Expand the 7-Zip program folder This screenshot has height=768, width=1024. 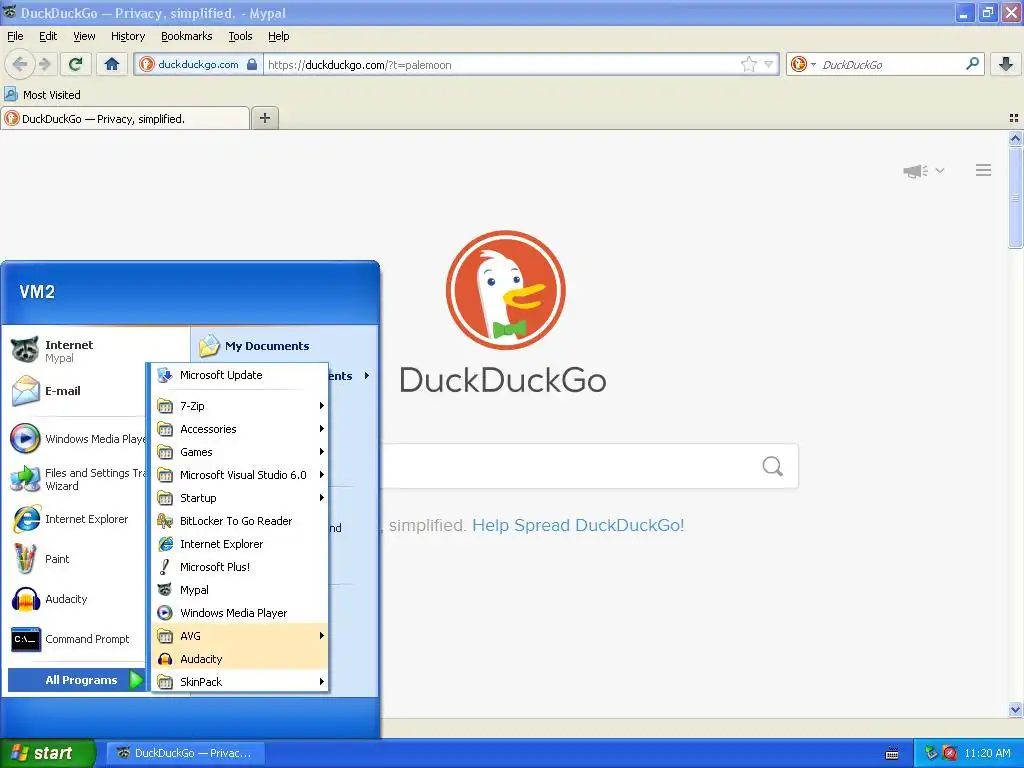coord(240,406)
